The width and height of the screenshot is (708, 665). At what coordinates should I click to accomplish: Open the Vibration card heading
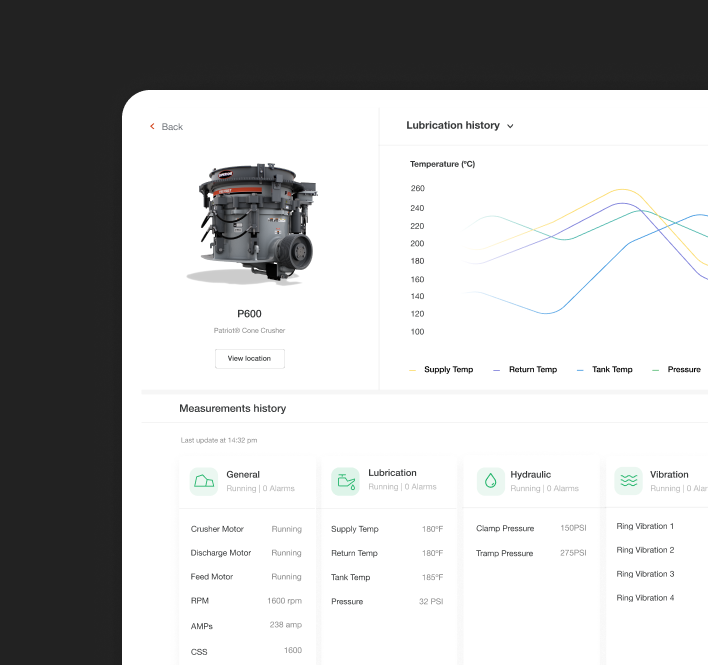[668, 475]
